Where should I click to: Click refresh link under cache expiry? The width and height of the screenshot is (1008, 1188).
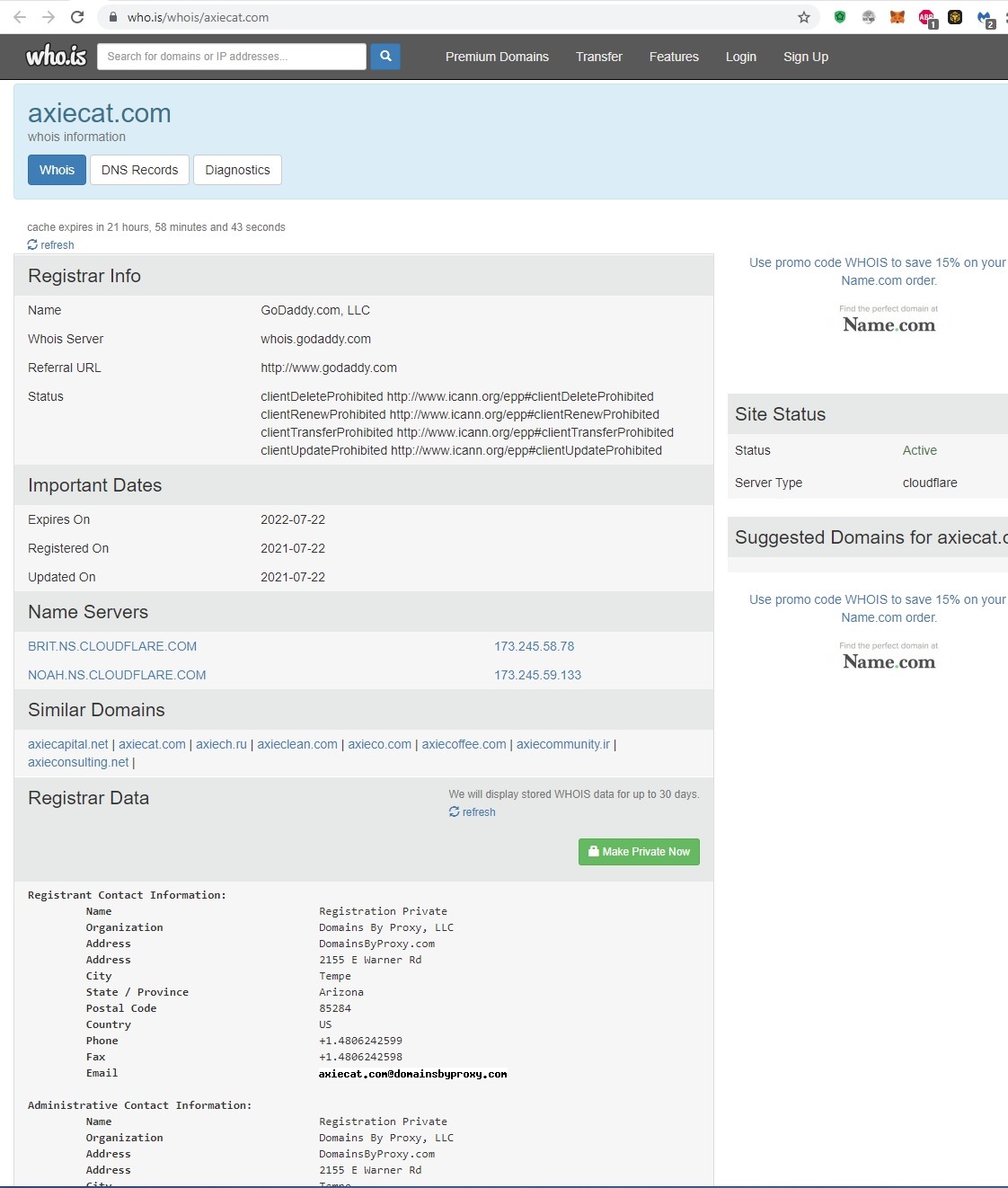tap(51, 245)
